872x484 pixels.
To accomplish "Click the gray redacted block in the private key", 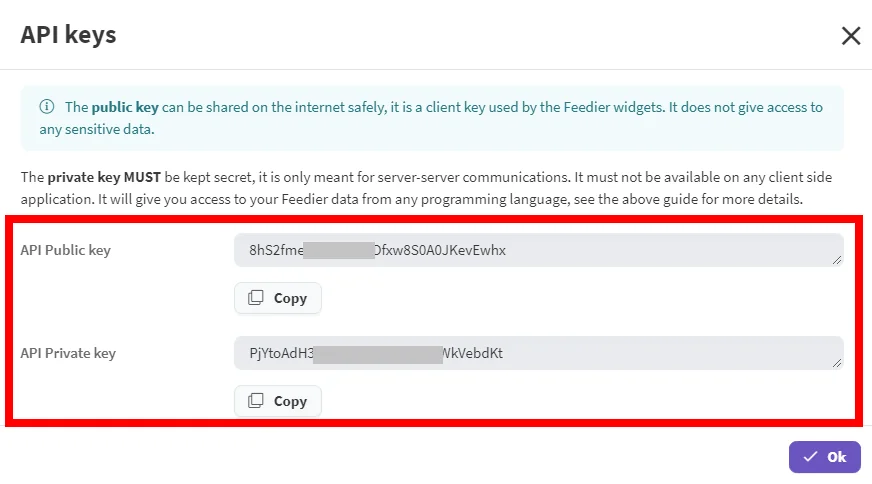I will click(x=378, y=354).
